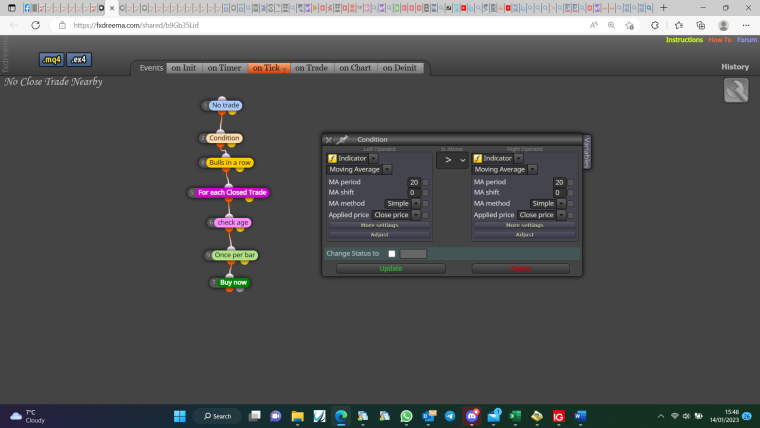Viewport: 760px width, 428px height.
Task: Open WhatsApp from the taskbar
Action: click(406, 416)
